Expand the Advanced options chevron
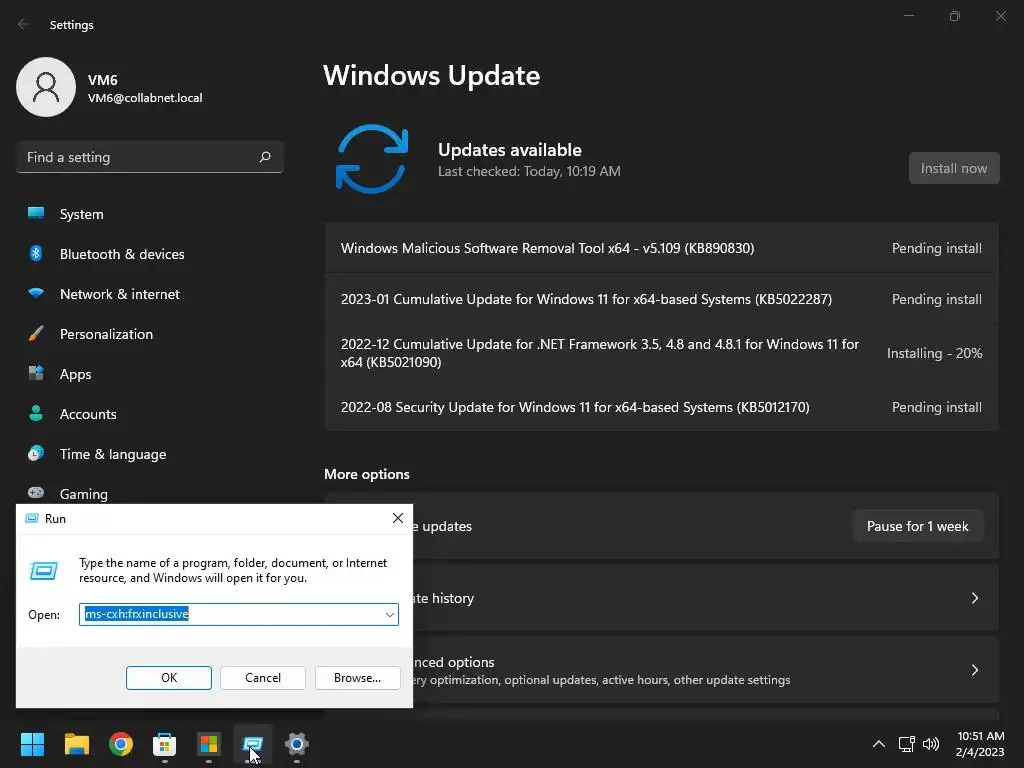The height and width of the screenshot is (768, 1024). pos(974,669)
